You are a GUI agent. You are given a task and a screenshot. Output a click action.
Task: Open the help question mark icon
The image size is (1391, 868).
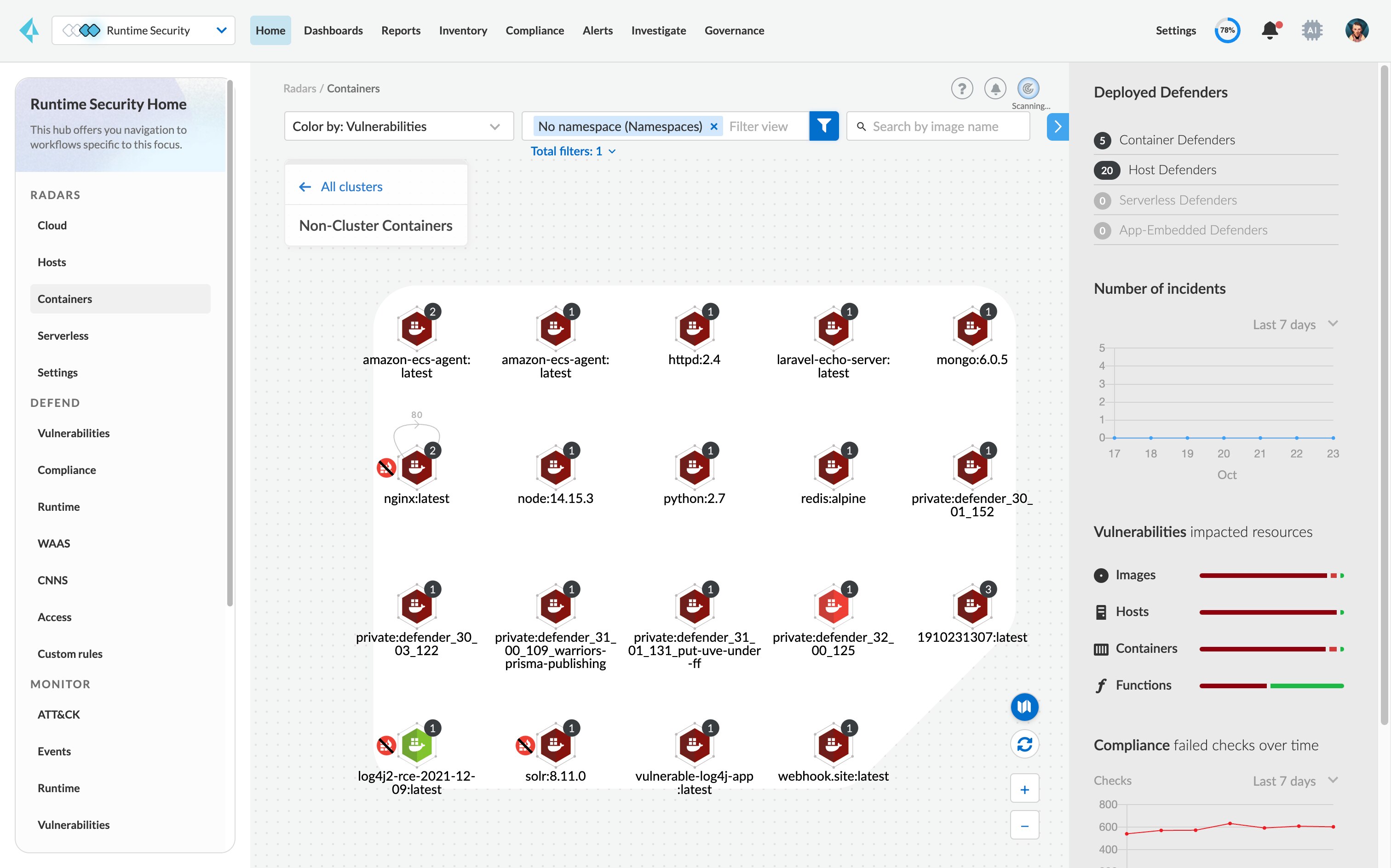[x=962, y=88]
